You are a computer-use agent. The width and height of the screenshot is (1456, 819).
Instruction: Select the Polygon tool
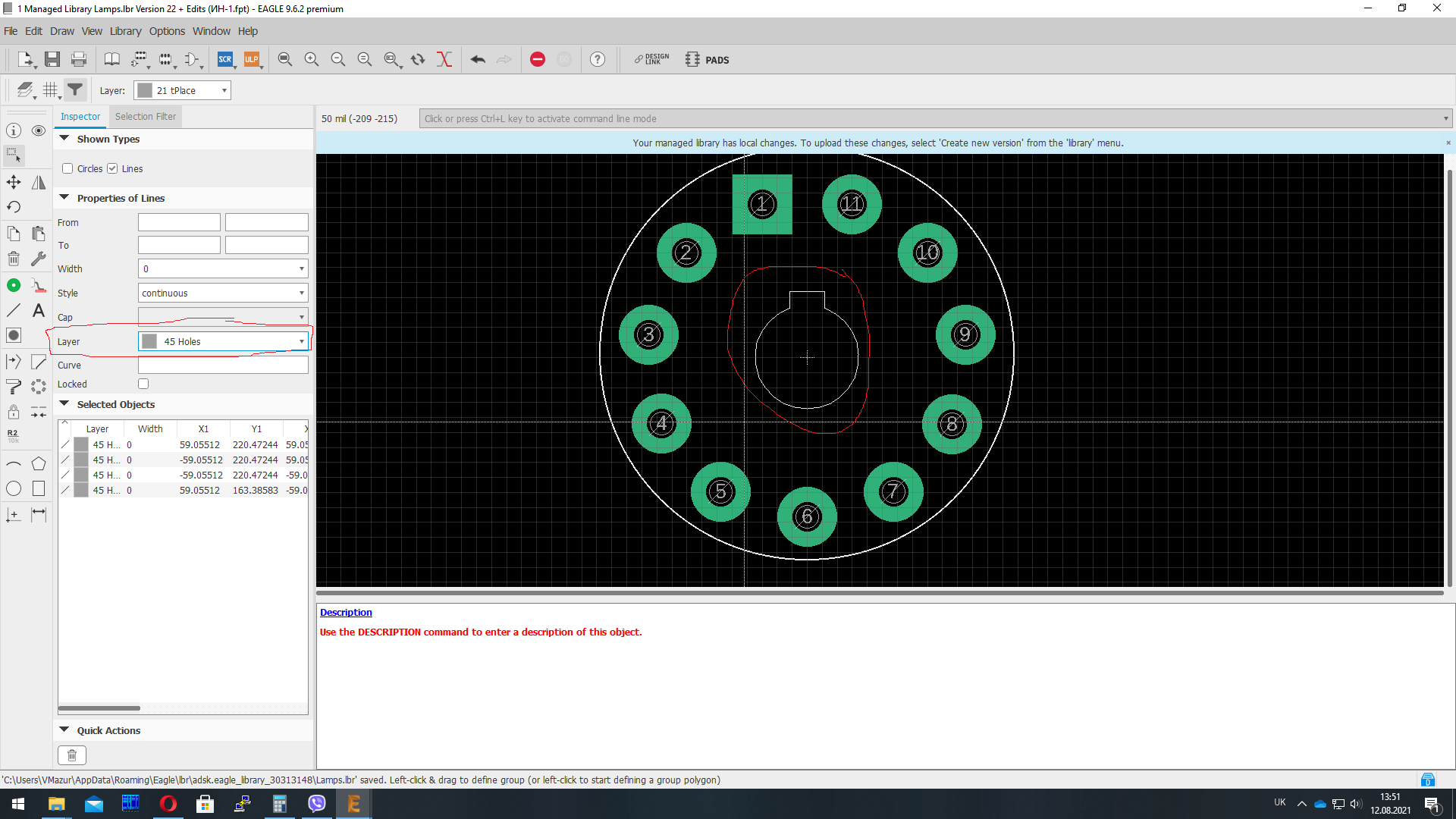pyautogui.click(x=39, y=463)
